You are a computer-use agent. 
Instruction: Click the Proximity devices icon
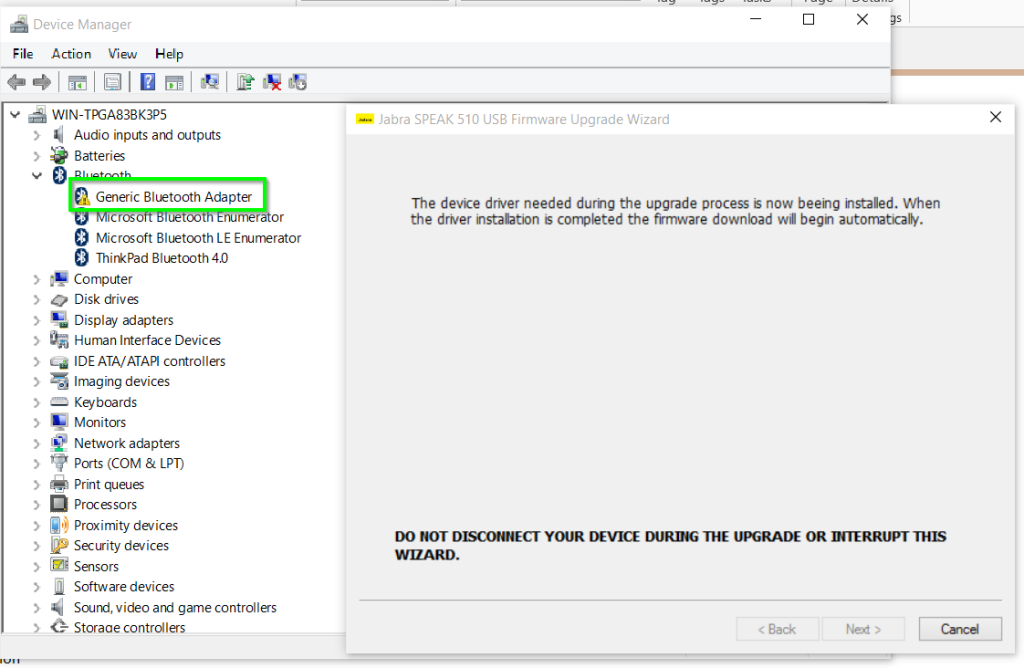[x=59, y=525]
